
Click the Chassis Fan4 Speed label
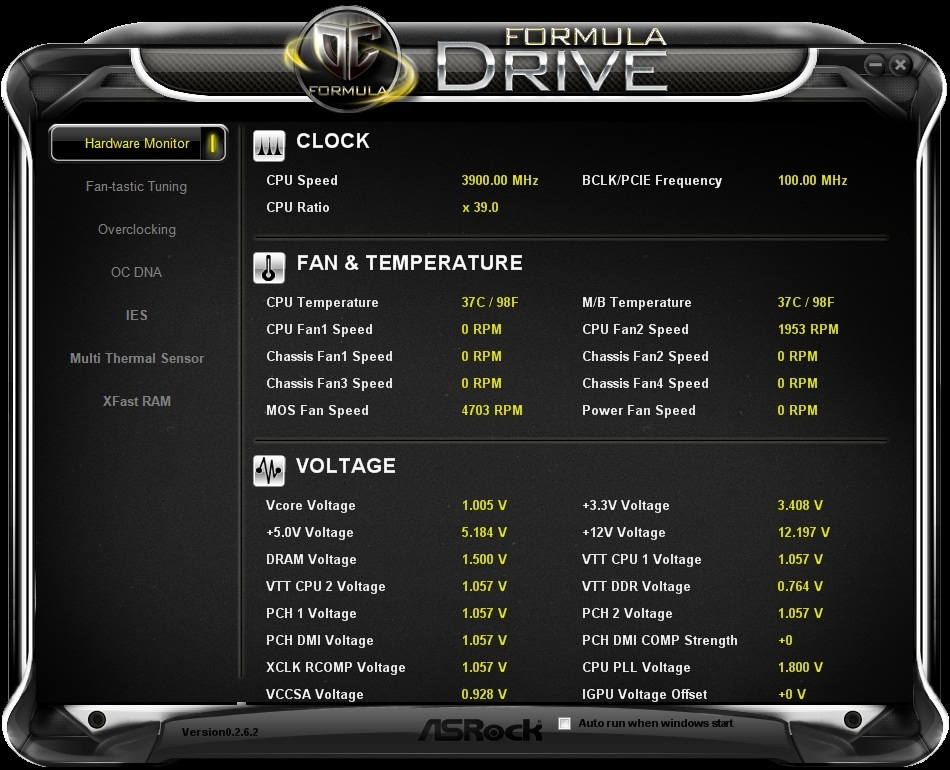click(x=645, y=383)
